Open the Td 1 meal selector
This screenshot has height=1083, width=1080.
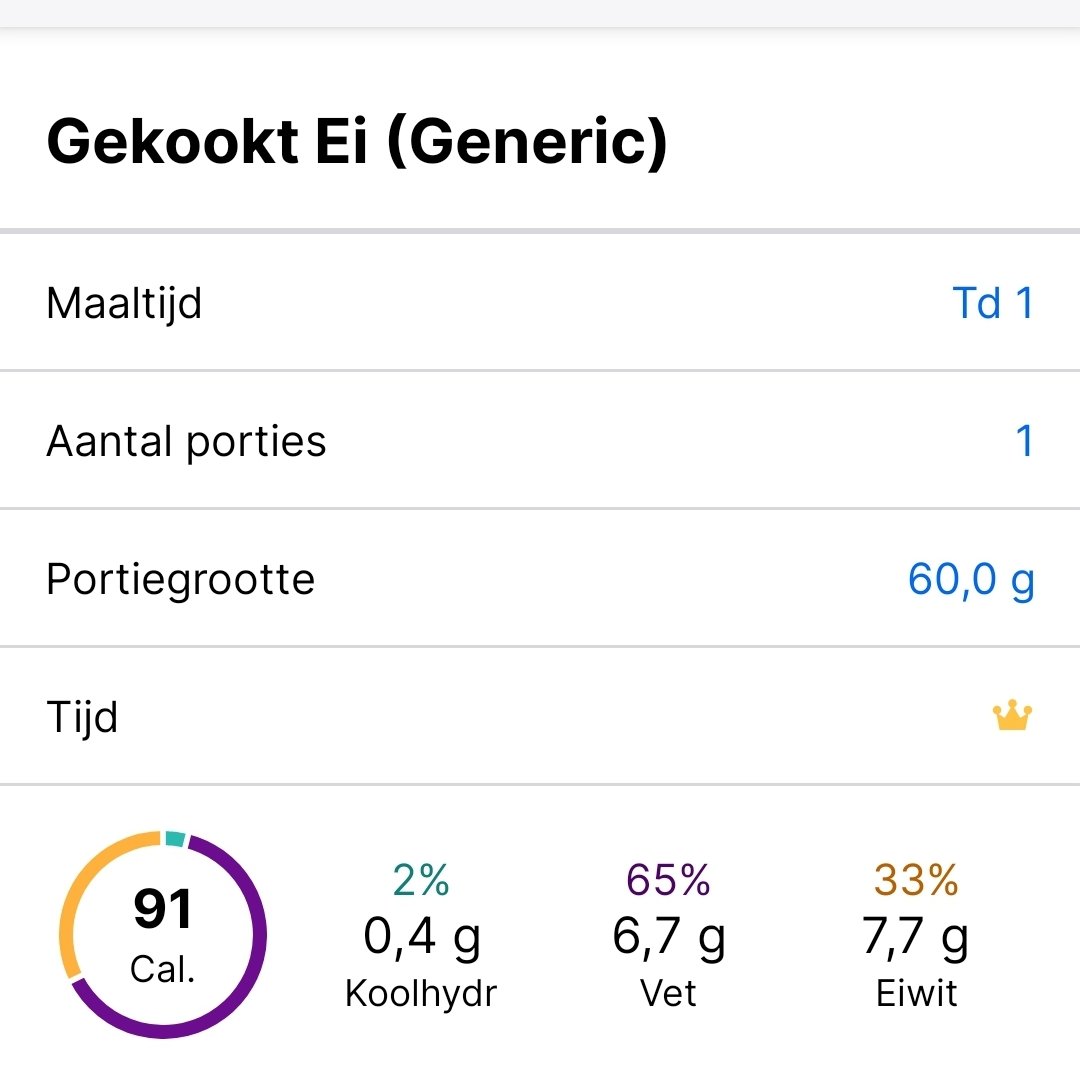click(x=992, y=303)
